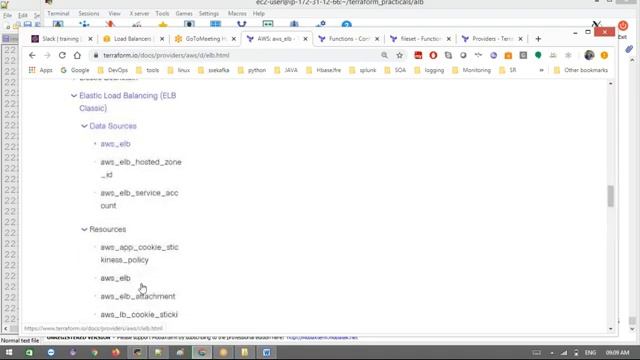Show more bookmarks via the overflow chevron

(x=541, y=70)
